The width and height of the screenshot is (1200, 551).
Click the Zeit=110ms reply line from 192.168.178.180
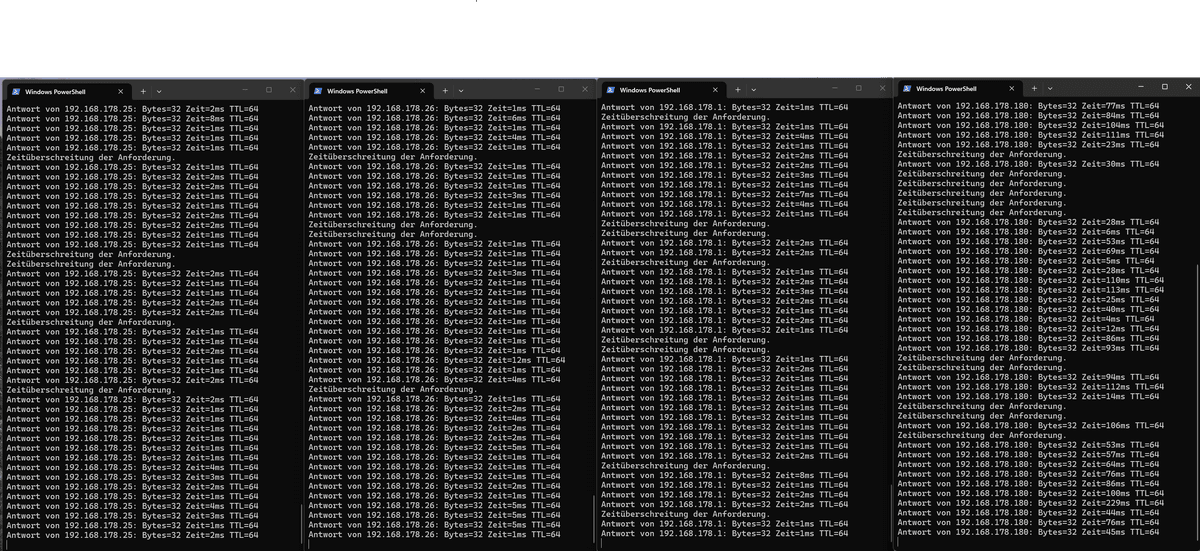[1031, 280]
